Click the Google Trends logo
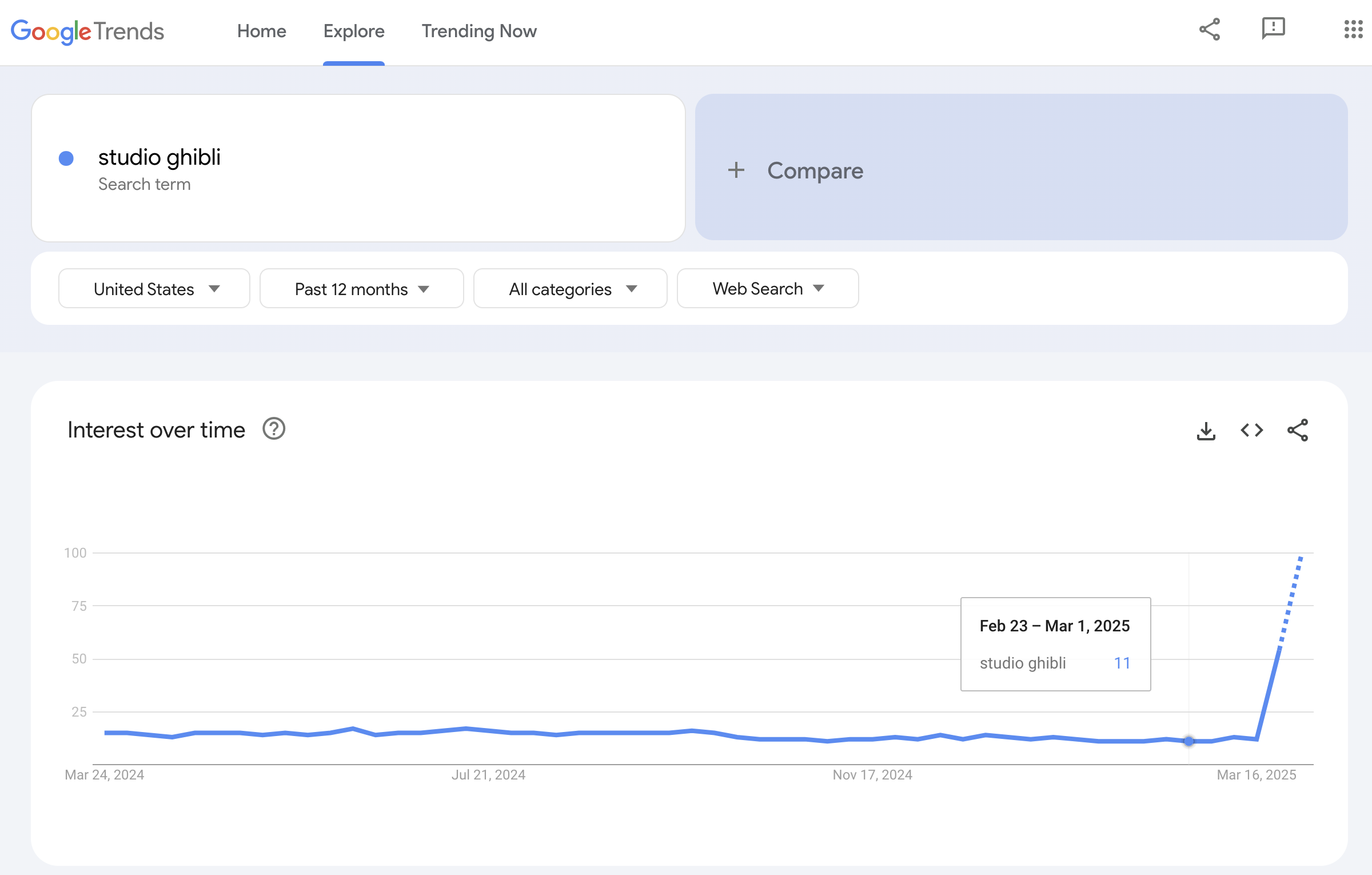This screenshot has height=875, width=1372. (87, 31)
